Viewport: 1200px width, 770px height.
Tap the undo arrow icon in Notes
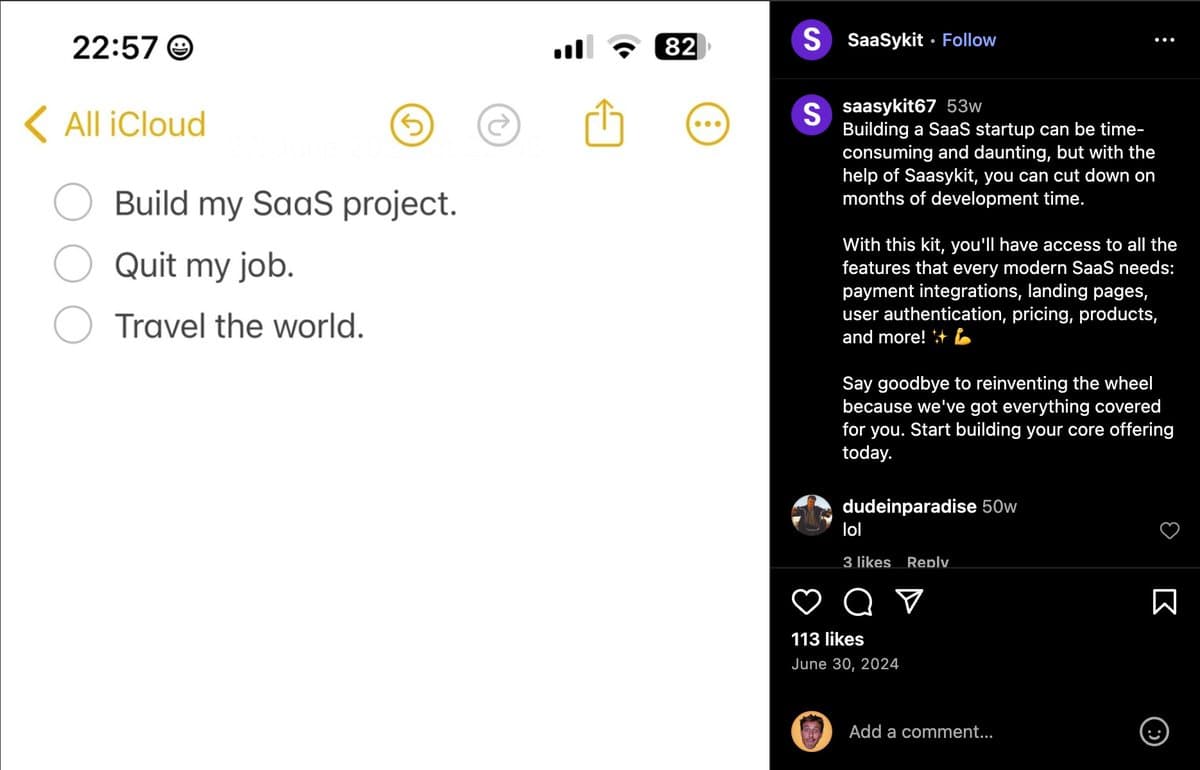[411, 125]
